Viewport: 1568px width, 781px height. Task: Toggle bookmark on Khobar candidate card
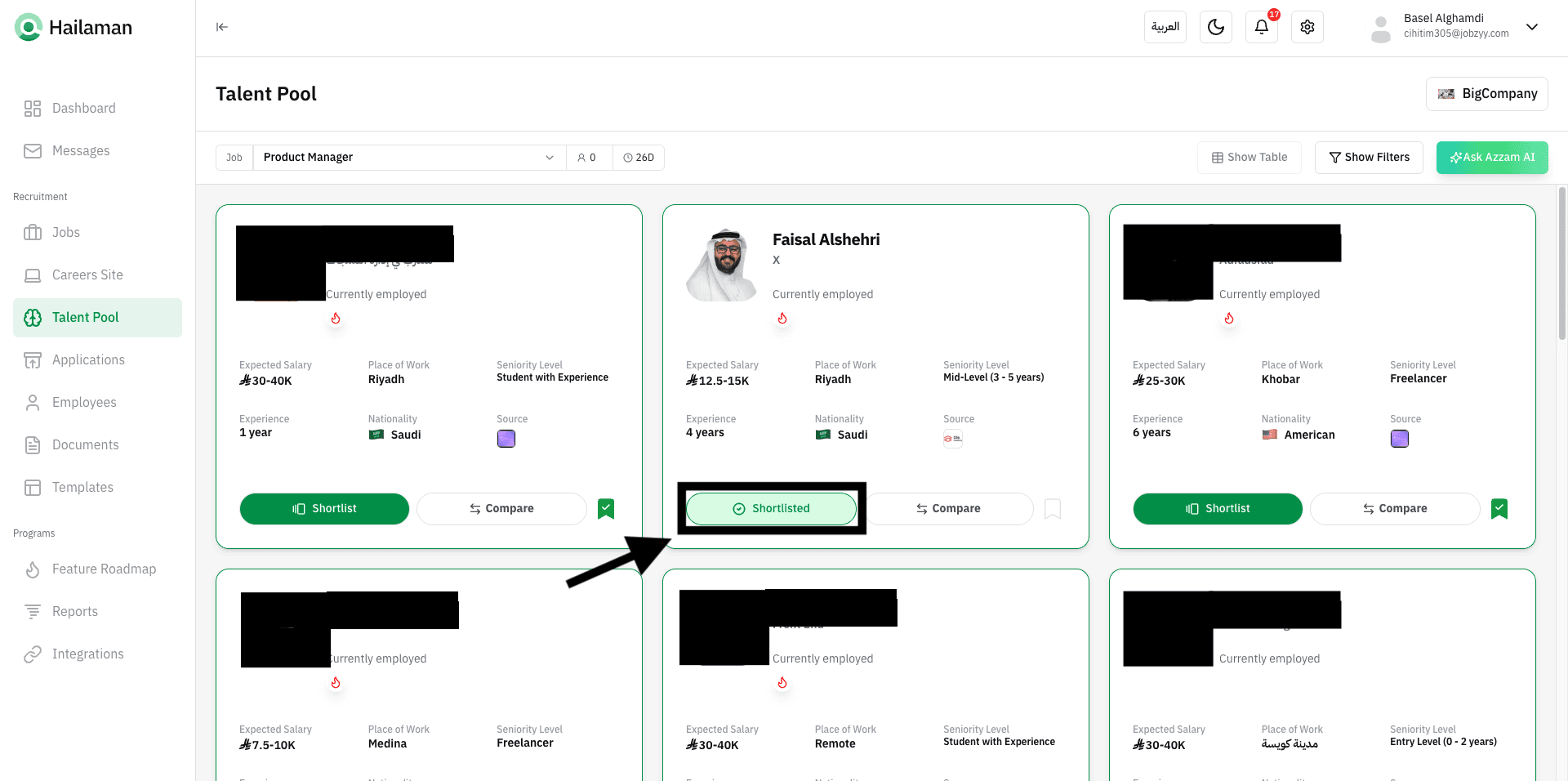(x=1499, y=509)
